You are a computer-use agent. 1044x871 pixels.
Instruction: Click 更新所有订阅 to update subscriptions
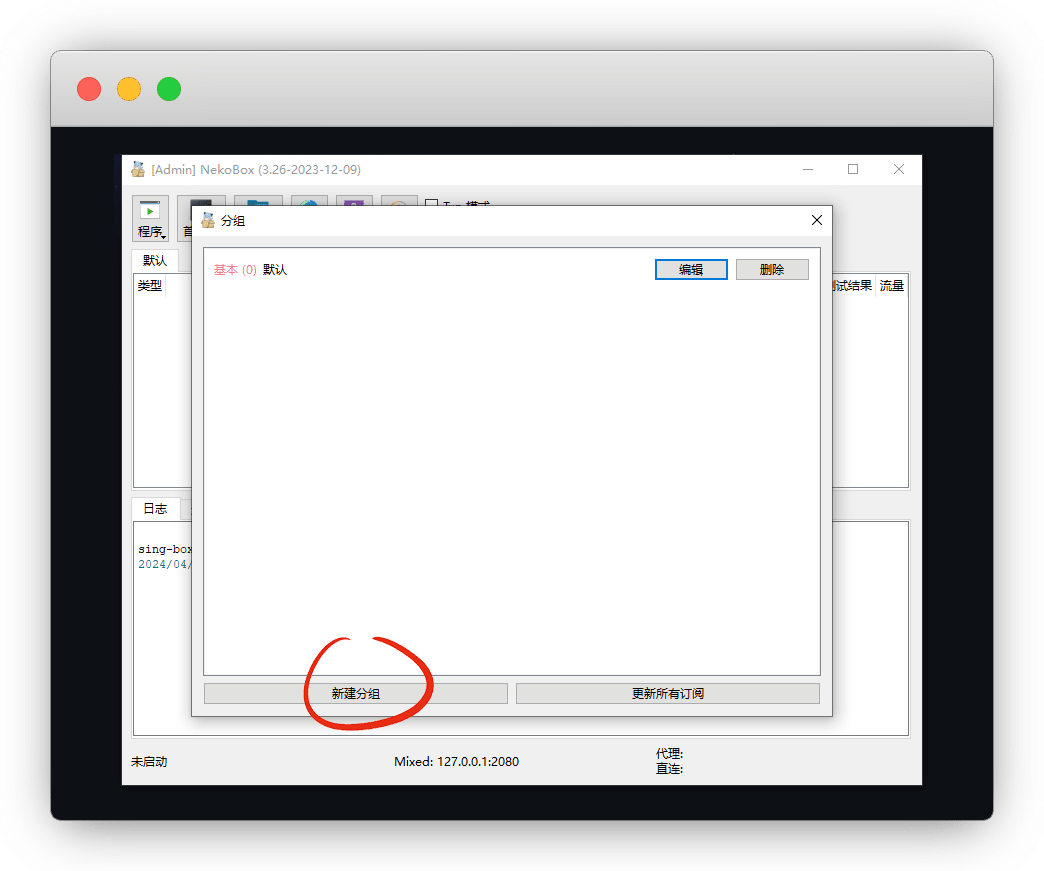point(668,693)
